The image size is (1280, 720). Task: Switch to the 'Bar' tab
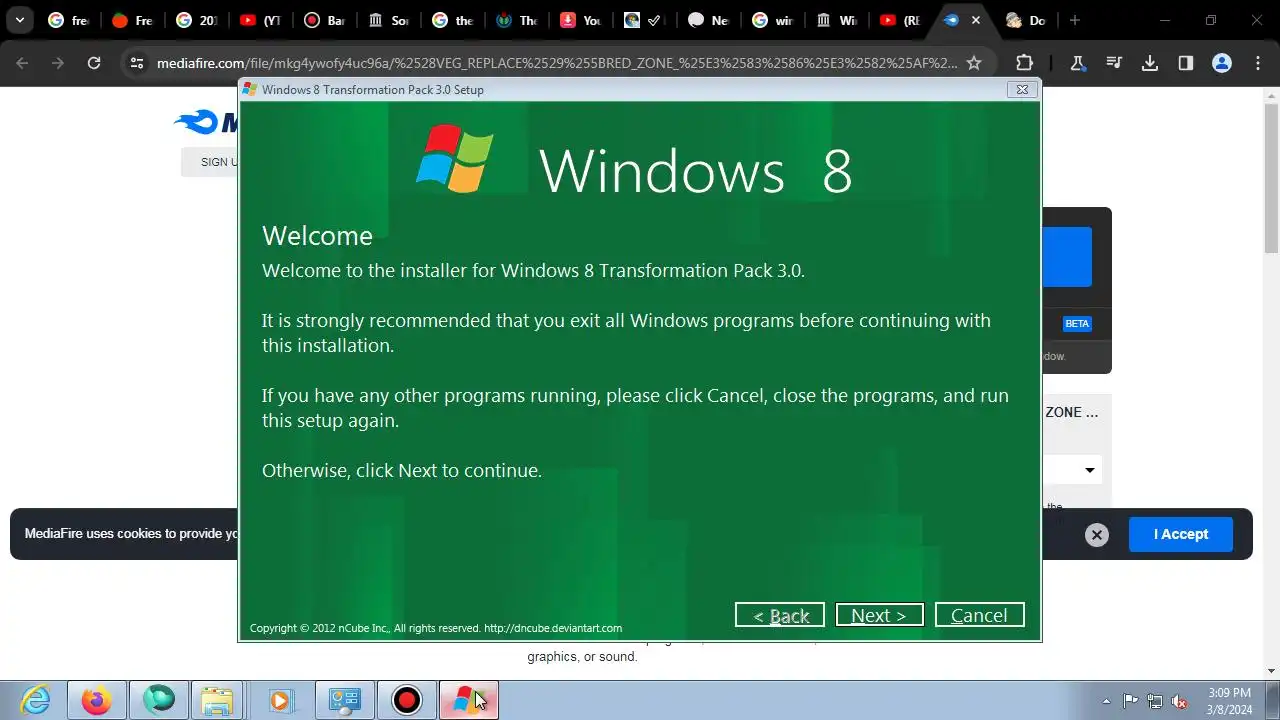(324, 20)
